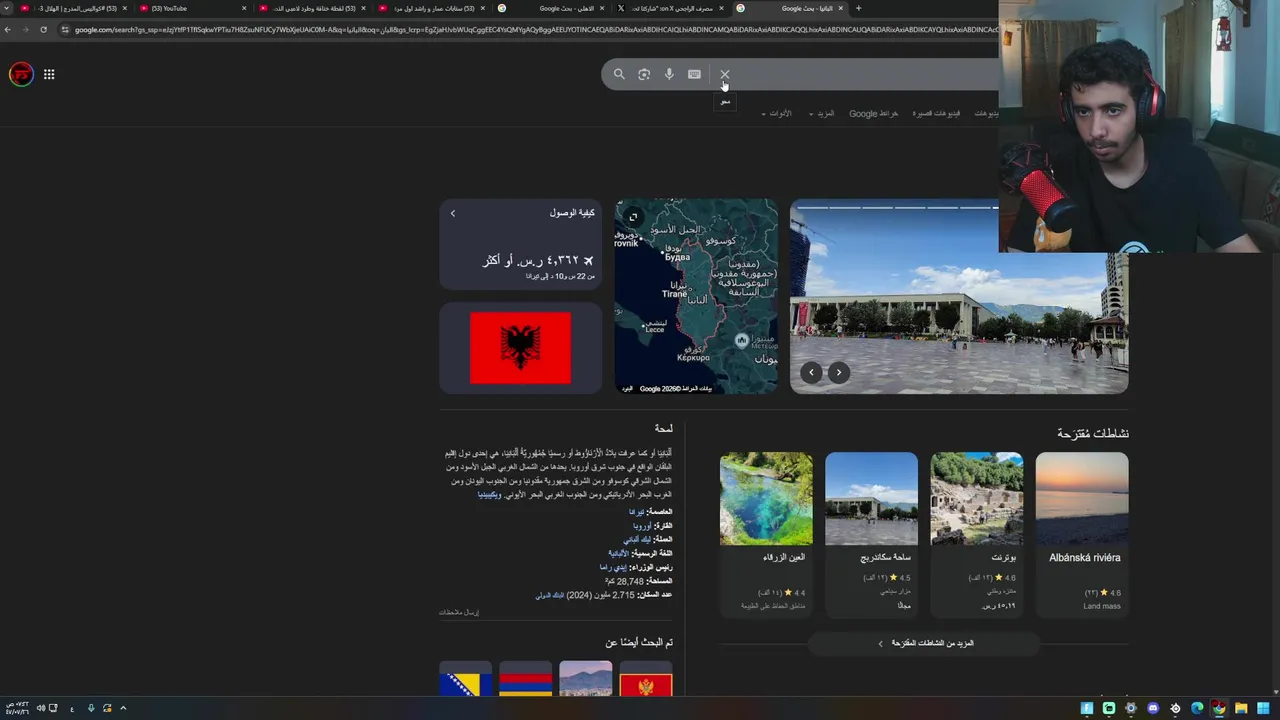This screenshot has width=1280, height=720.
Task: Close the YouTube tab
Action: [243, 8]
